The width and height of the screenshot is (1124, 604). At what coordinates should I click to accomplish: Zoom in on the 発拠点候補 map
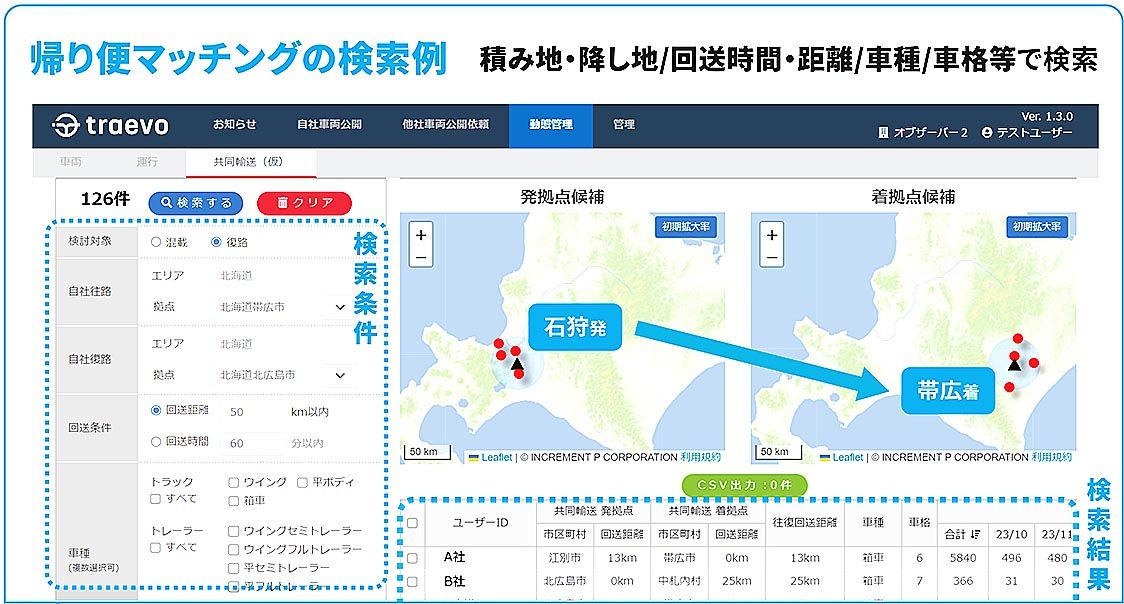[x=421, y=236]
